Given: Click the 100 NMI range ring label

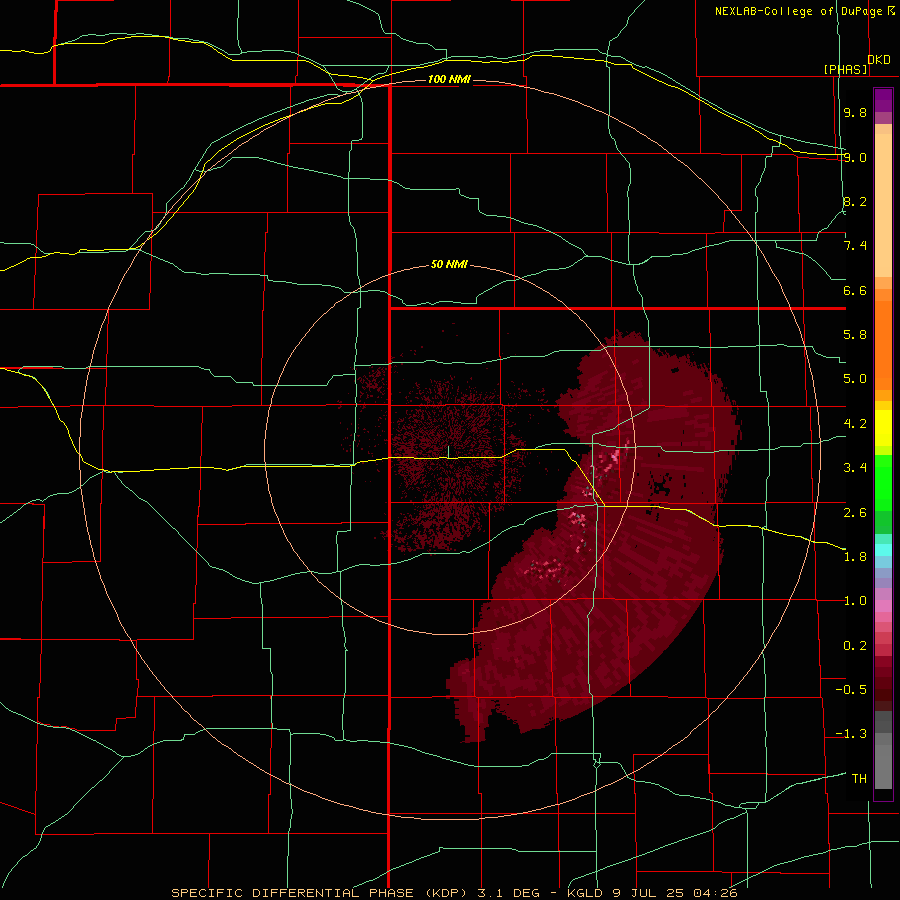Looking at the screenshot, I should (x=449, y=79).
